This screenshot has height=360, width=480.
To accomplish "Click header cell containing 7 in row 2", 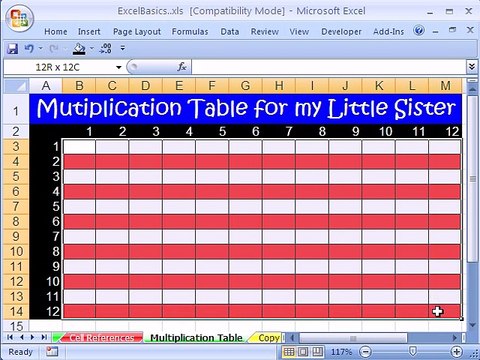I will point(279,131).
